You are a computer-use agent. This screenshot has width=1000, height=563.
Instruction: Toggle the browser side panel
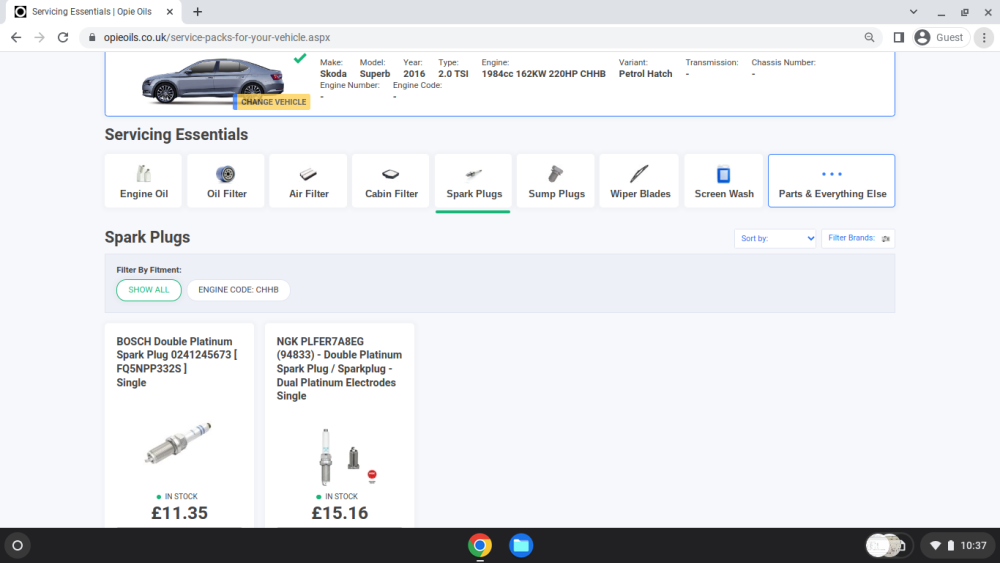[899, 38]
